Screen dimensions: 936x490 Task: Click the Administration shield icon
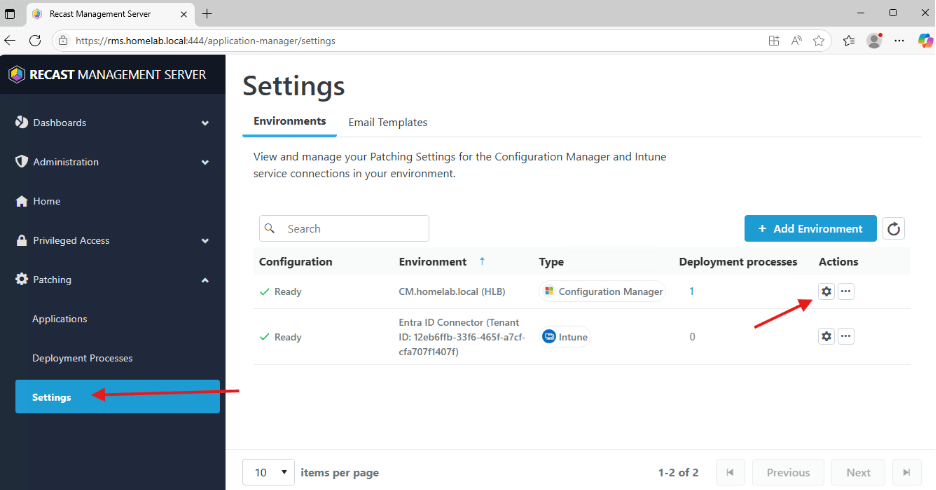click(21, 162)
